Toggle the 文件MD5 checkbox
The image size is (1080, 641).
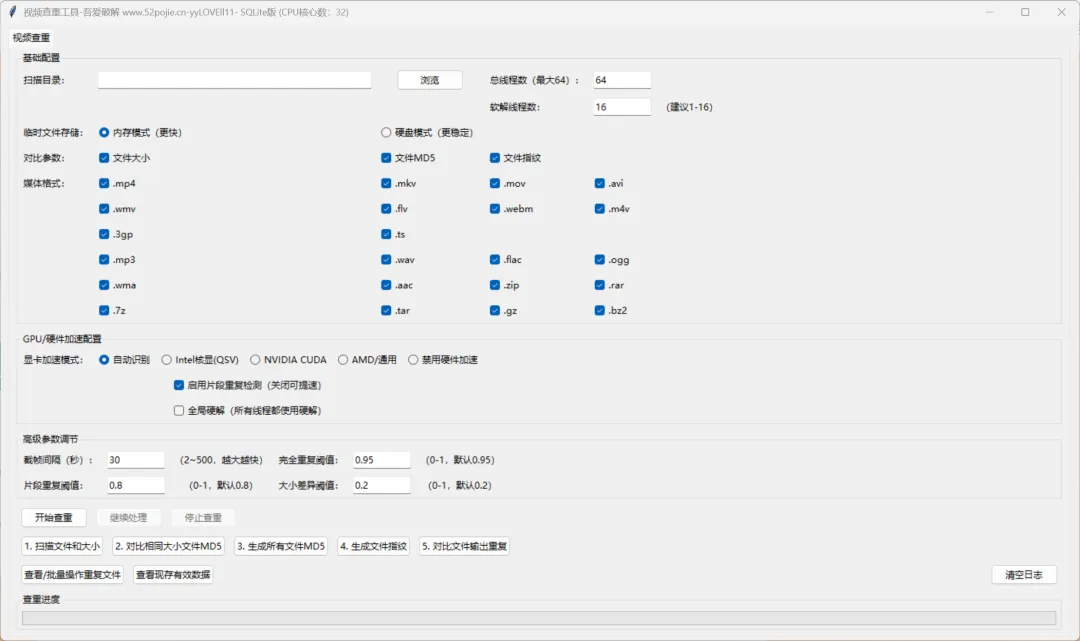click(x=386, y=158)
